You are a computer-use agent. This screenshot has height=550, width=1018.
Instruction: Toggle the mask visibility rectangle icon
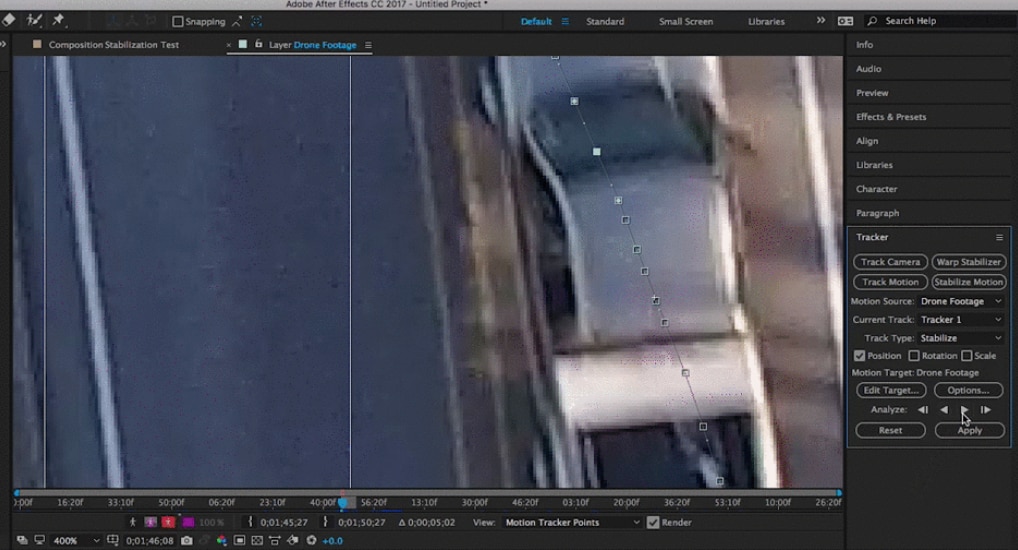coord(240,540)
